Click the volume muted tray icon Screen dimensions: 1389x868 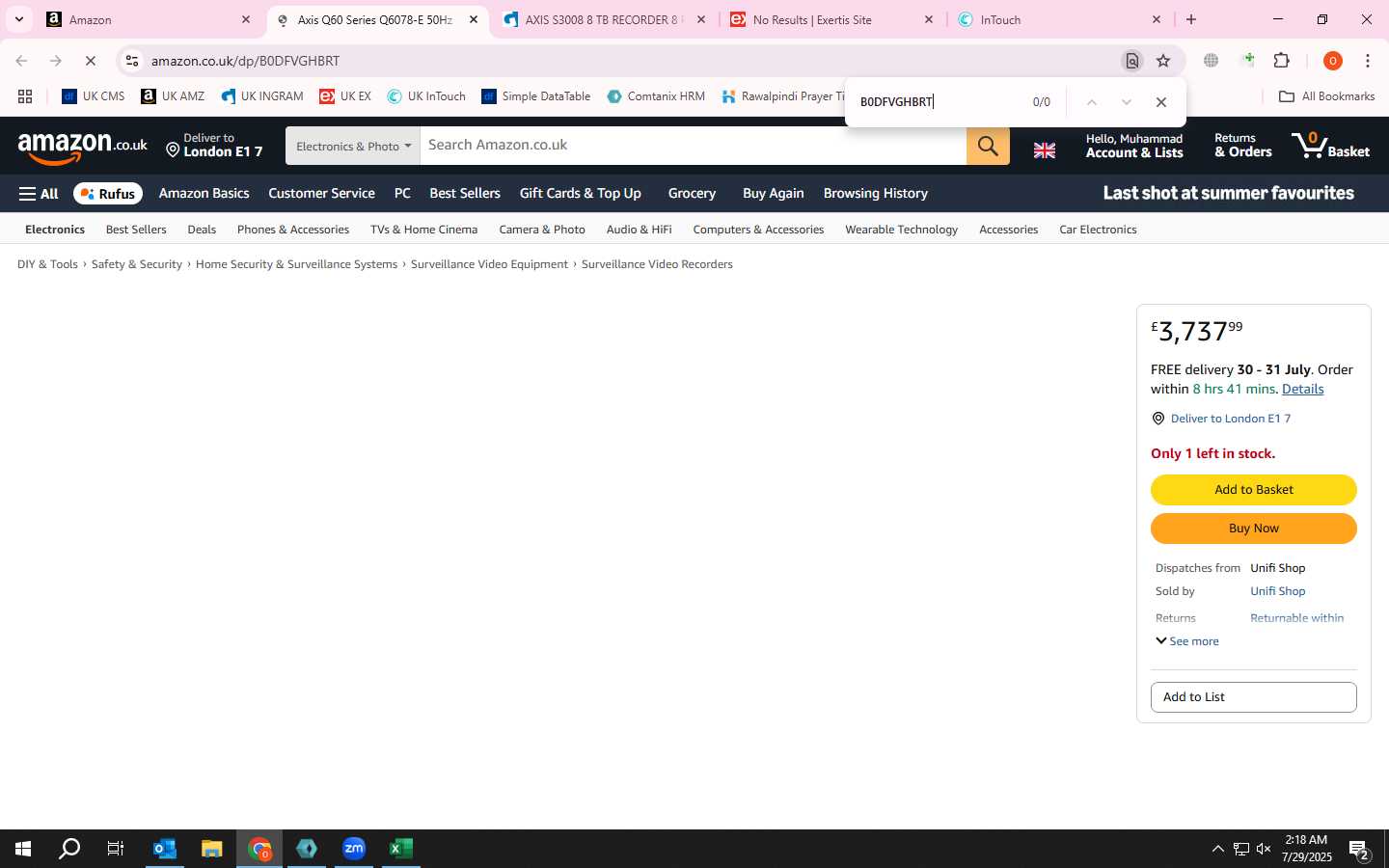(x=1264, y=849)
